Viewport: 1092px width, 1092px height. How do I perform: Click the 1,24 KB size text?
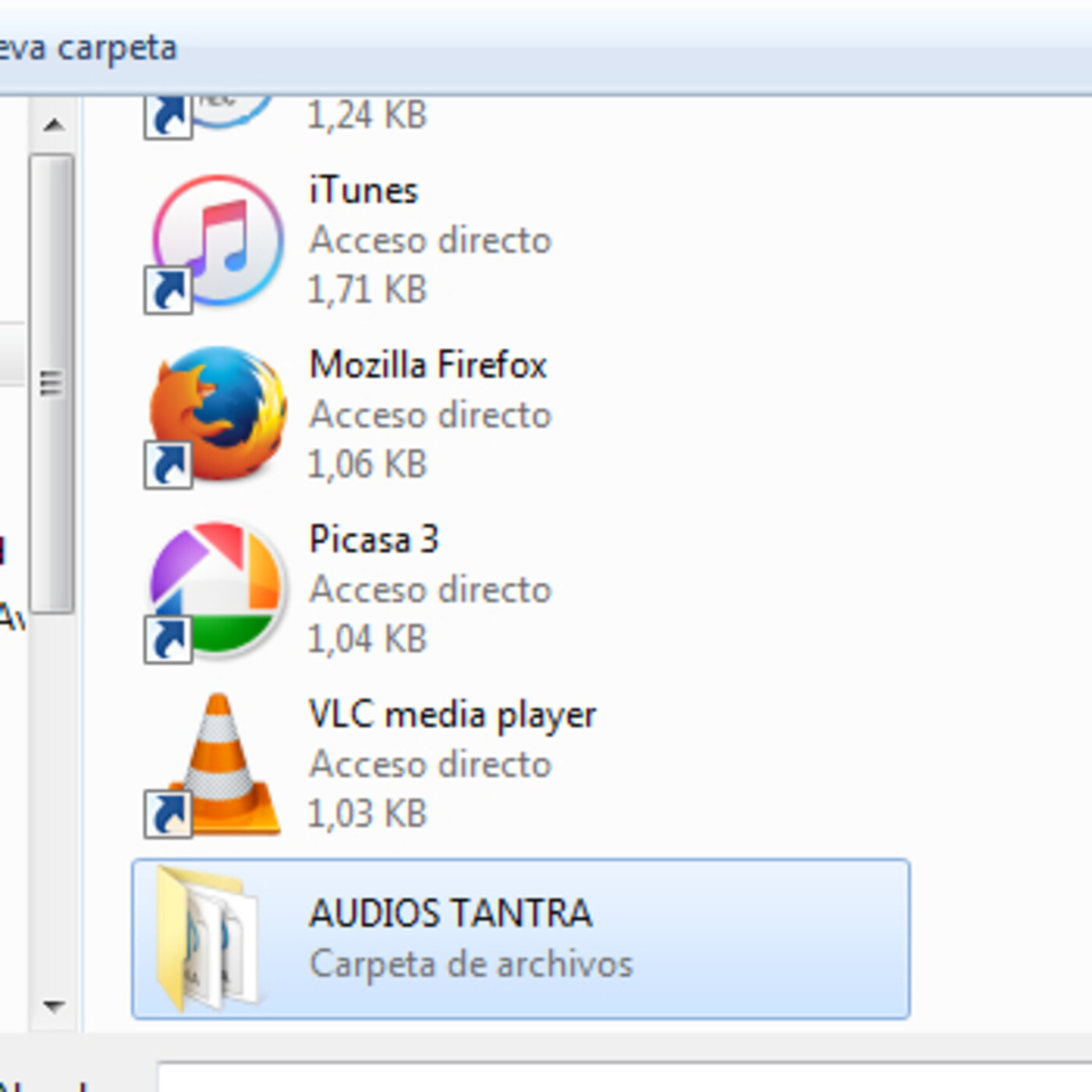tap(367, 115)
